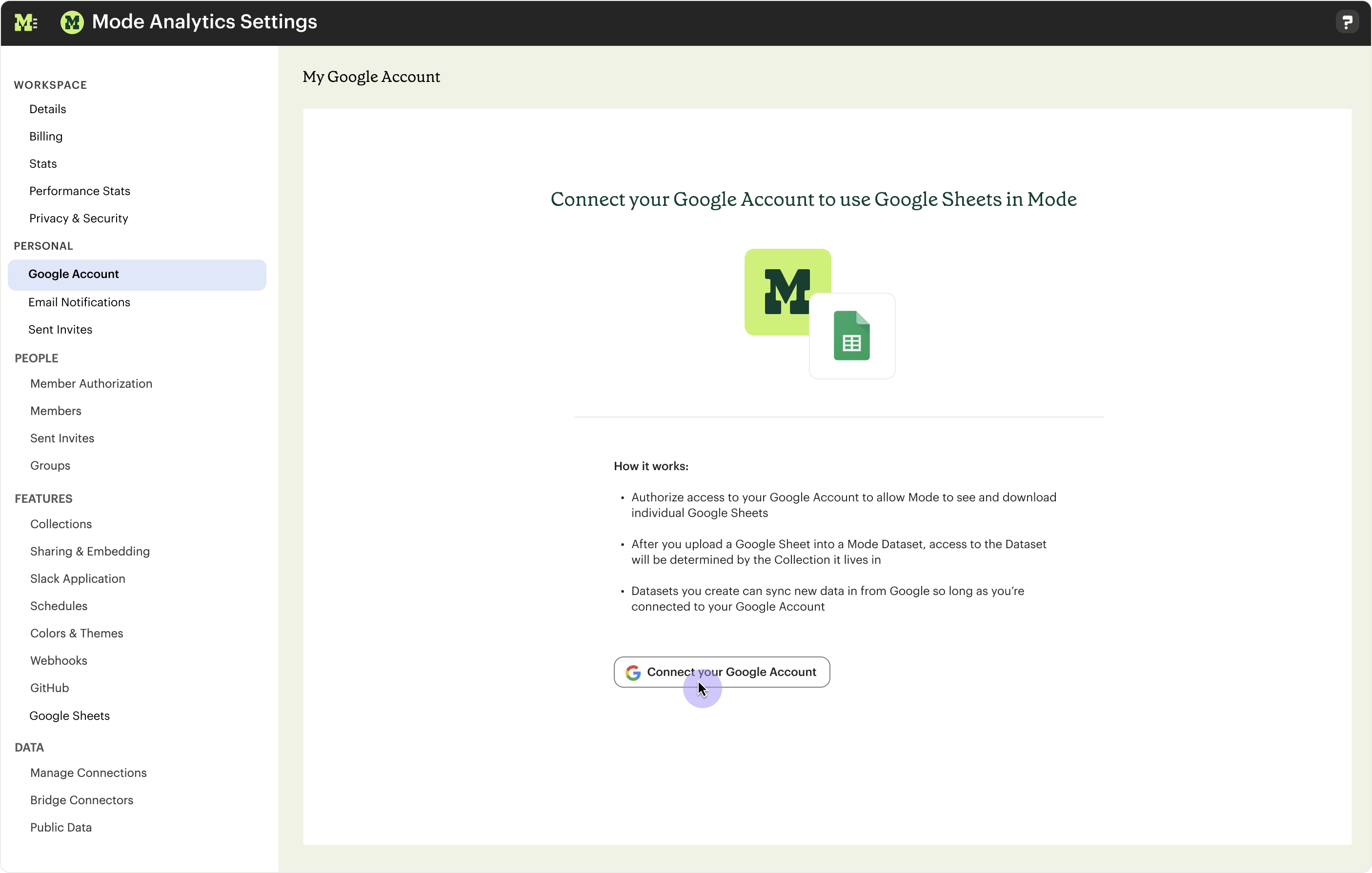Click Connect your Google Account button
This screenshot has height=873, width=1372.
pos(721,672)
